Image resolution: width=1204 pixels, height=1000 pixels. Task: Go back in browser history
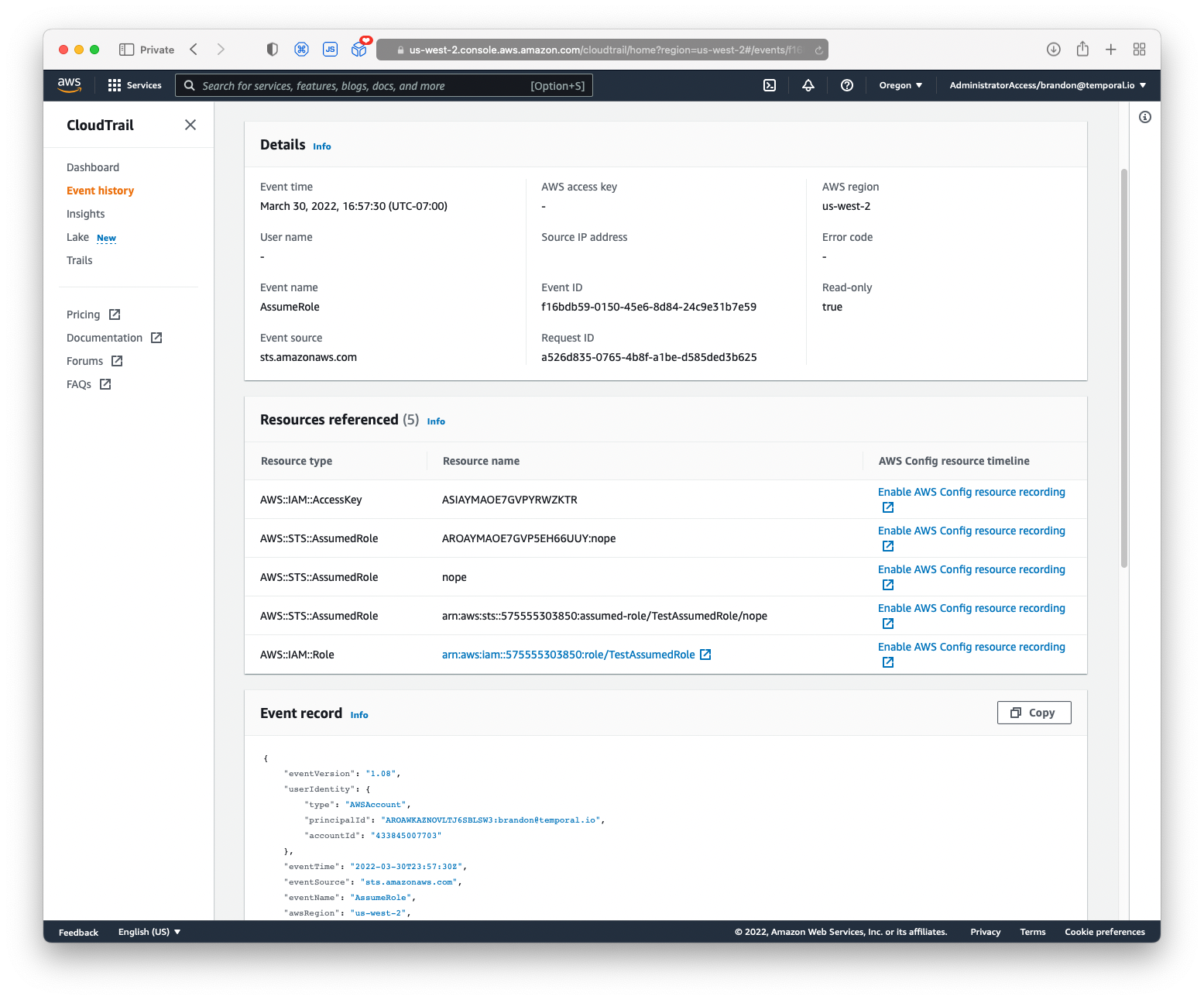coord(194,50)
